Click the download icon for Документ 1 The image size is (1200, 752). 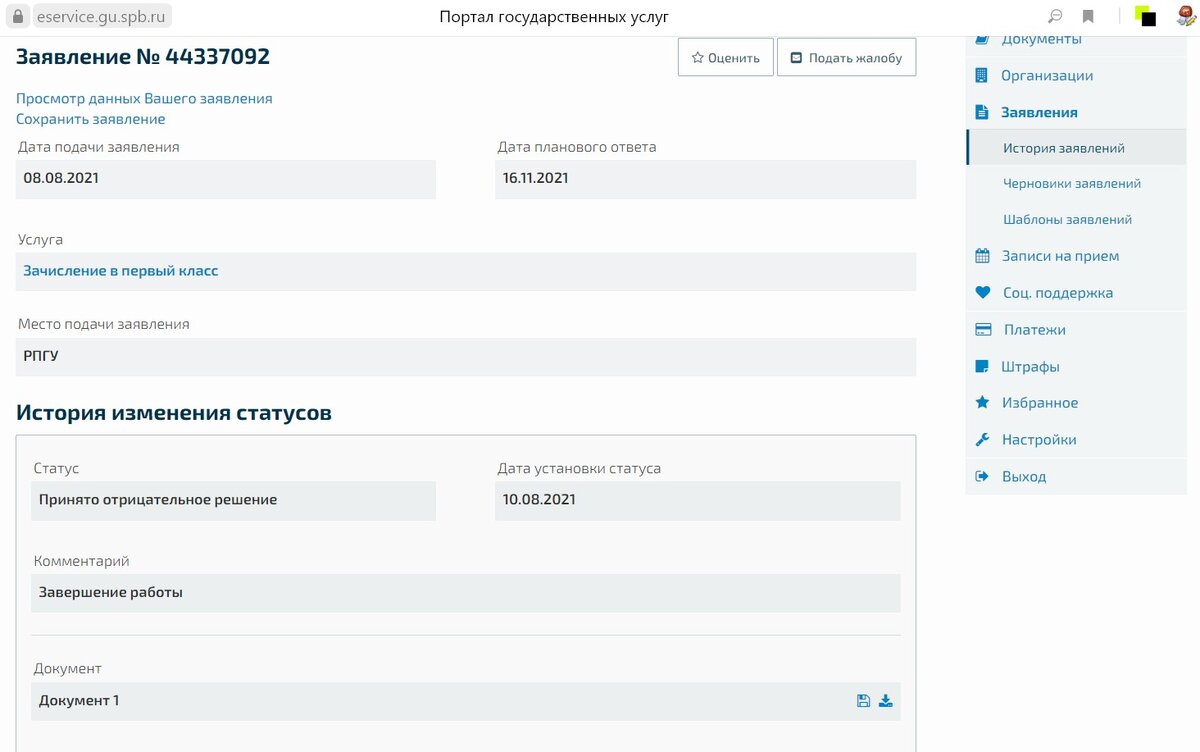886,701
